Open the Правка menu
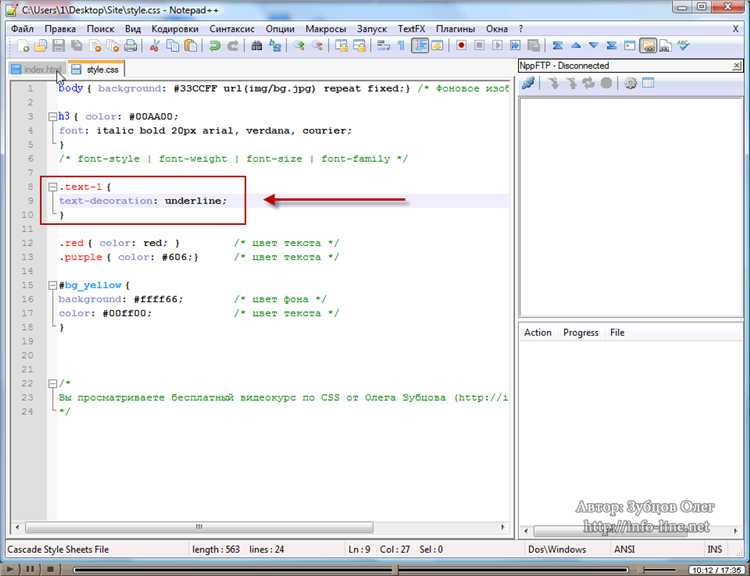 point(60,29)
